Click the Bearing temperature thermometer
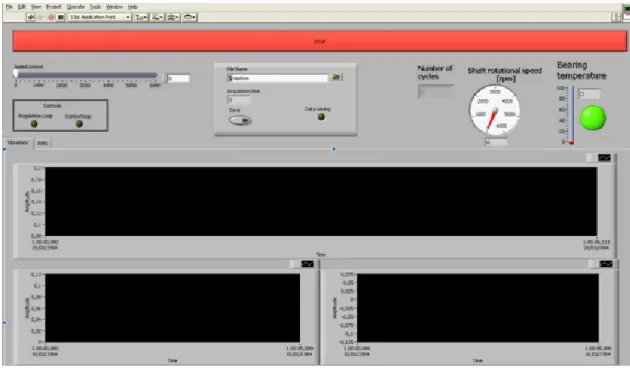Viewport: 630px width, 368px height. coord(571,115)
